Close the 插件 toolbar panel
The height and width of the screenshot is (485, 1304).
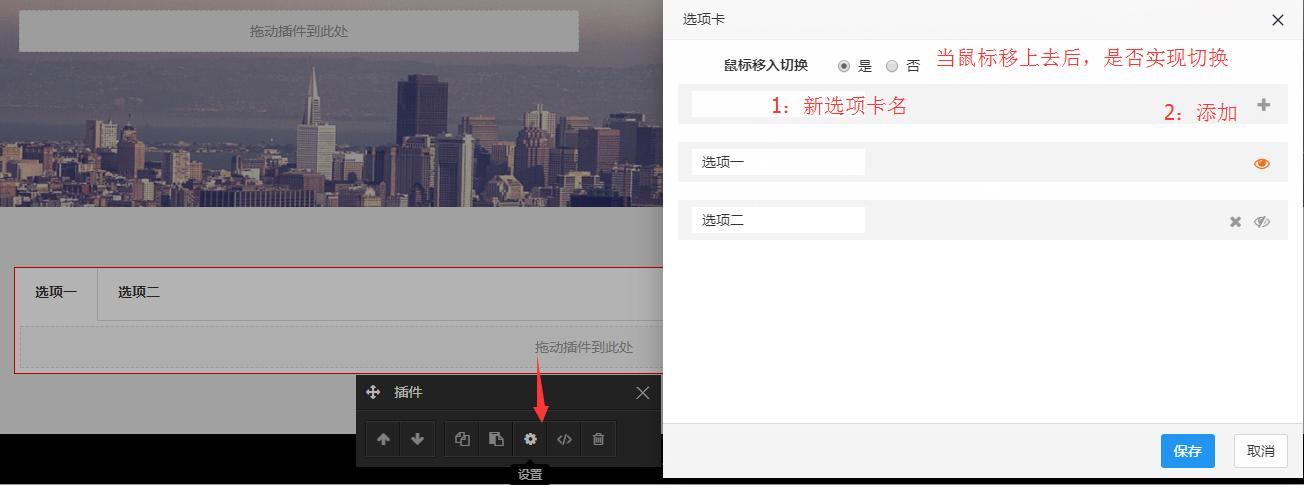pos(643,393)
